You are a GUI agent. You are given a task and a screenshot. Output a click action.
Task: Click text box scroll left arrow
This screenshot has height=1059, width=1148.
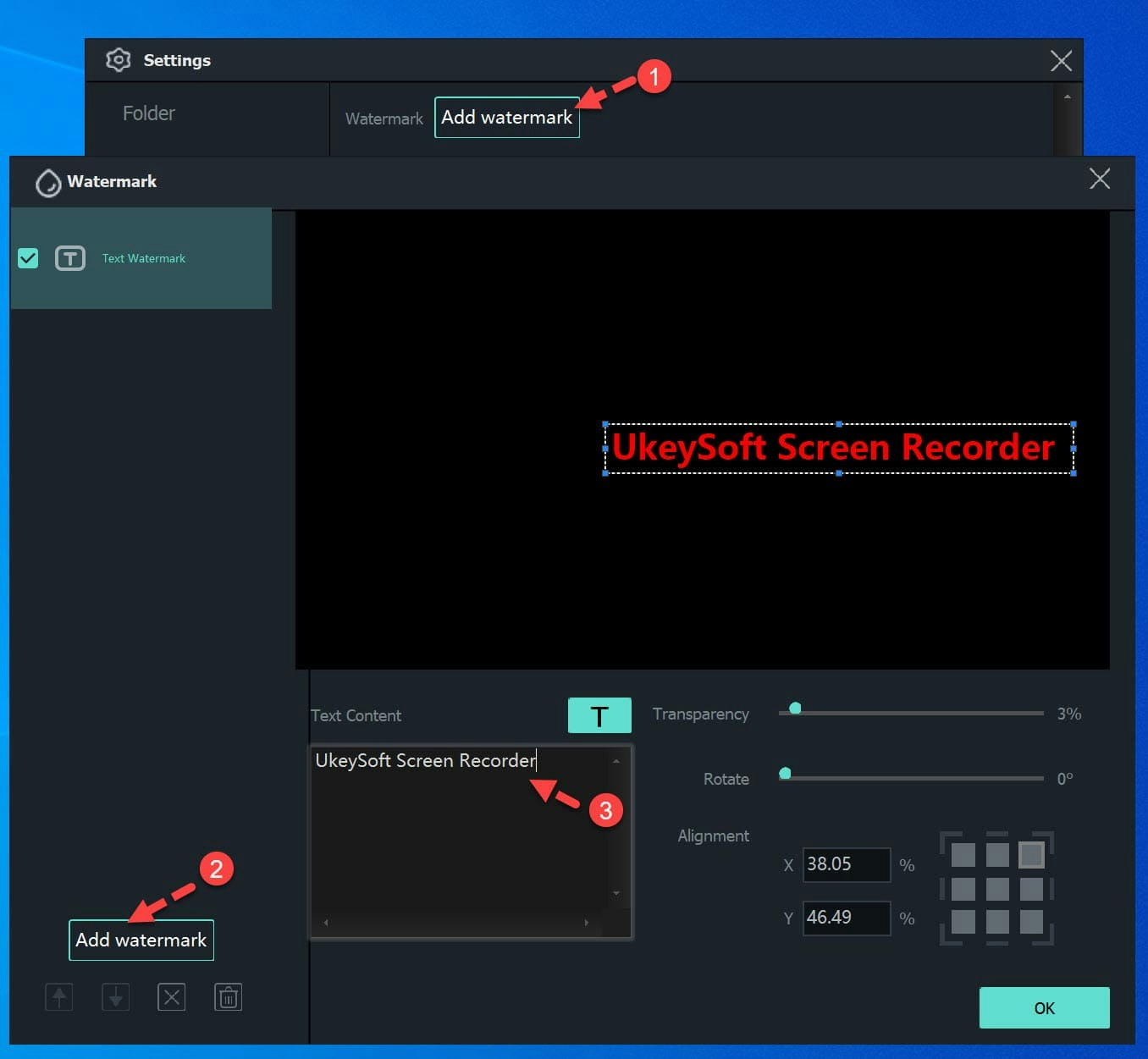[x=326, y=923]
